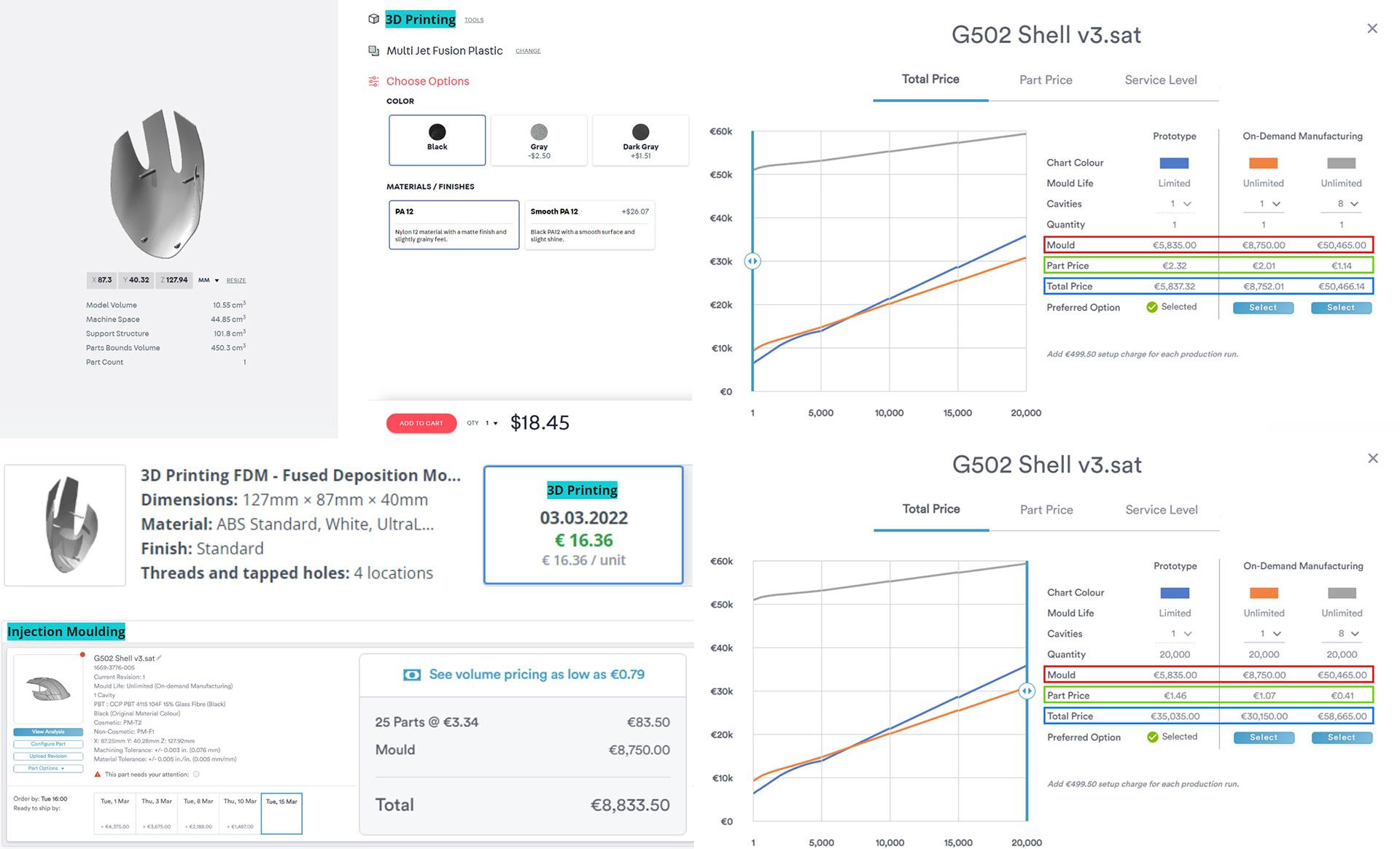Click gray chart colour swatch in quantity-20,000 panel
1400x849 pixels.
coord(1342,592)
